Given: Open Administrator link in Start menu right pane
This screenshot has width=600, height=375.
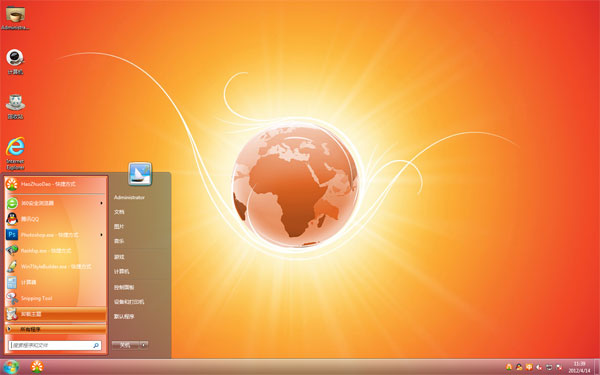Looking at the screenshot, I should click(x=129, y=197).
